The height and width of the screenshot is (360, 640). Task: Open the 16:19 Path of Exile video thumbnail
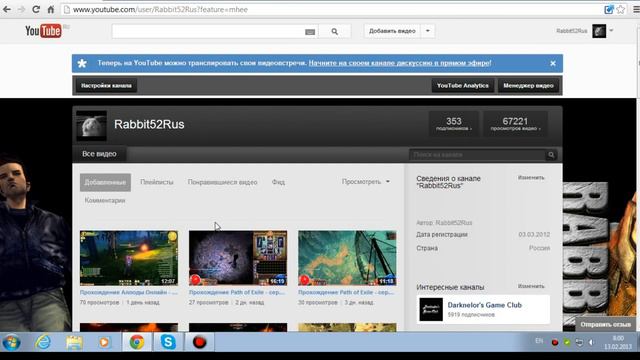click(x=238, y=258)
